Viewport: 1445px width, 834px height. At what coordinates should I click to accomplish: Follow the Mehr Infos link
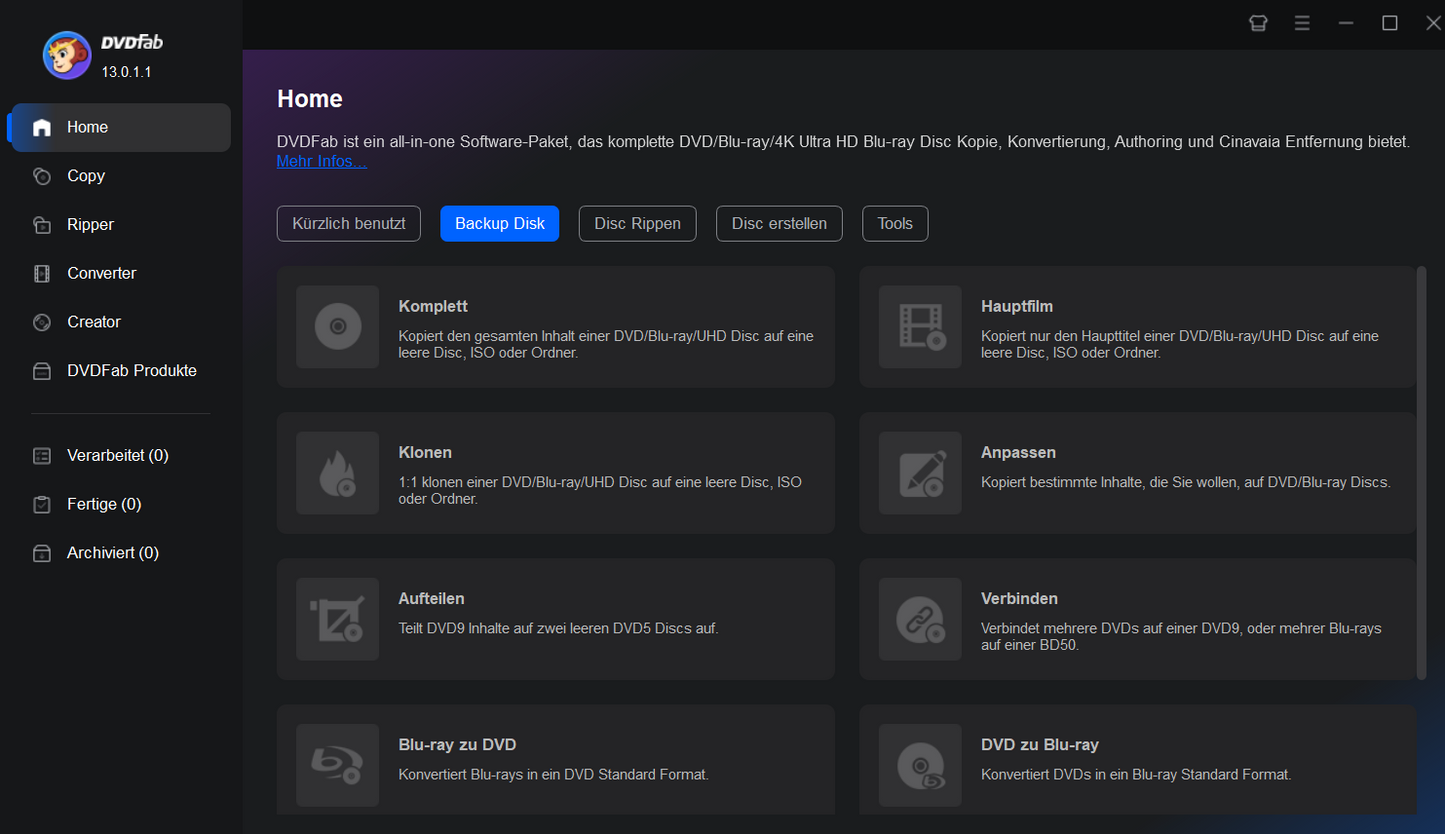[321, 162]
